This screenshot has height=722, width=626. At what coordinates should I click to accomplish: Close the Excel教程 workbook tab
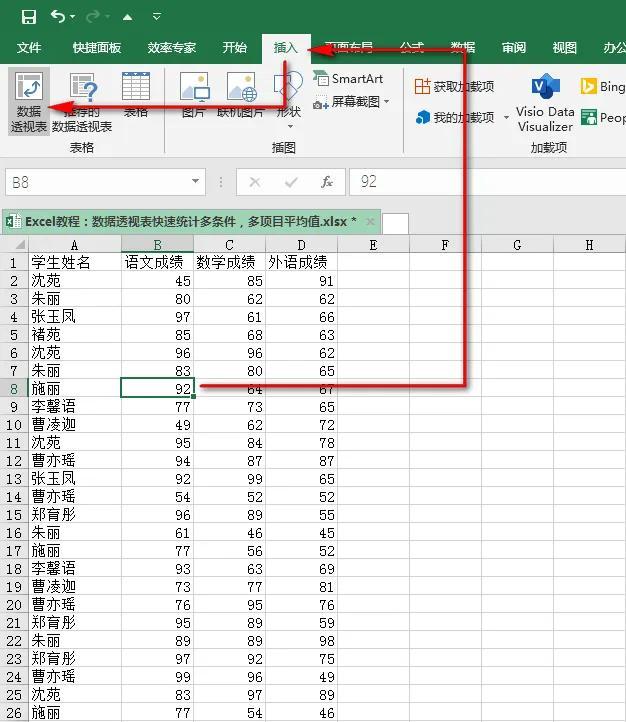coord(370,222)
